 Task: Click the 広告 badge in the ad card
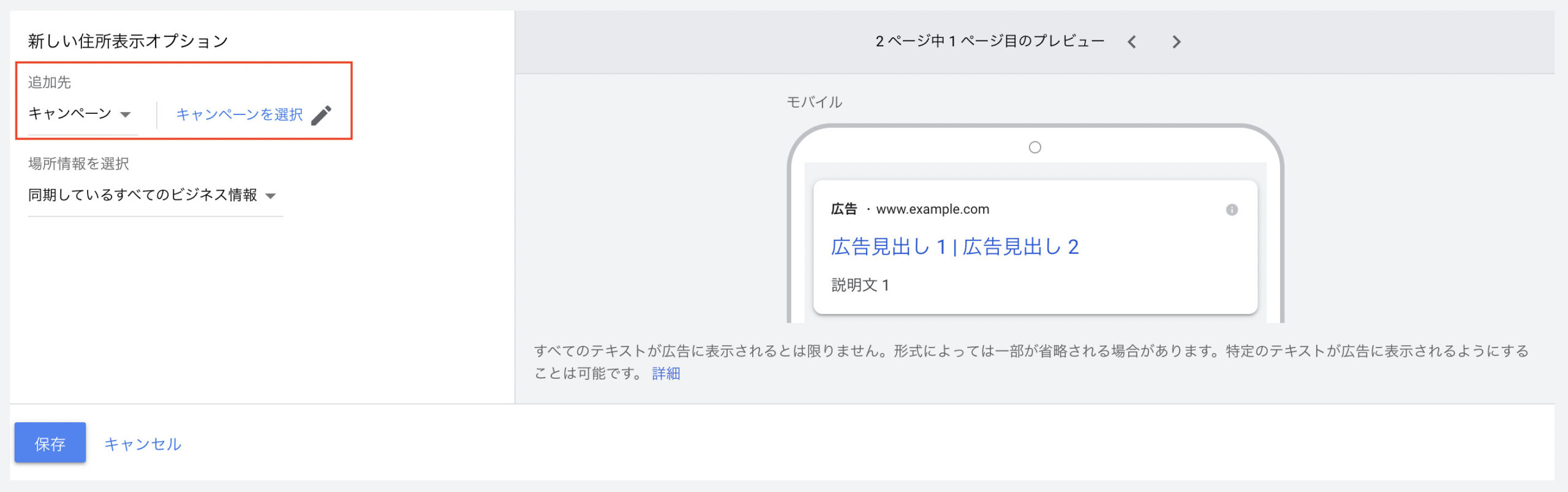[x=843, y=209]
